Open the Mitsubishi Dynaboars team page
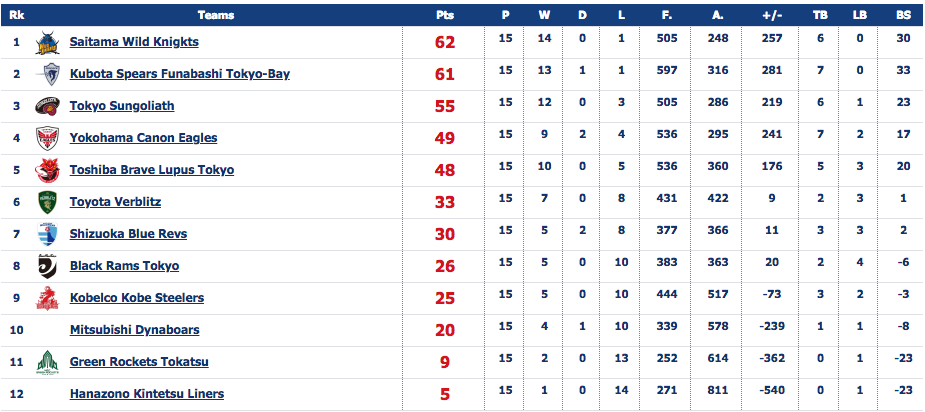 tap(135, 329)
